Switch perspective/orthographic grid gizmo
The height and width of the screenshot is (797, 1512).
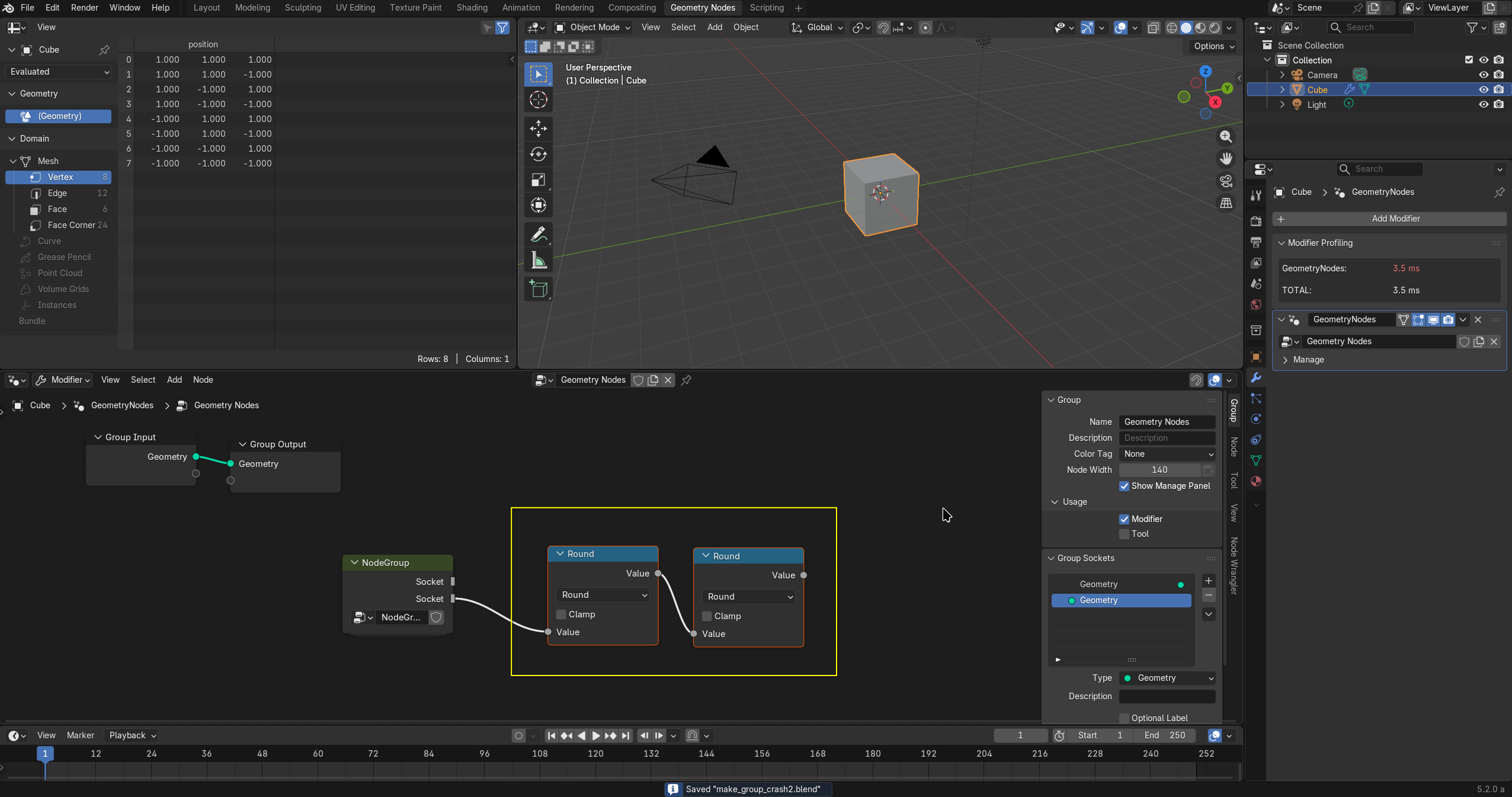tap(1225, 203)
